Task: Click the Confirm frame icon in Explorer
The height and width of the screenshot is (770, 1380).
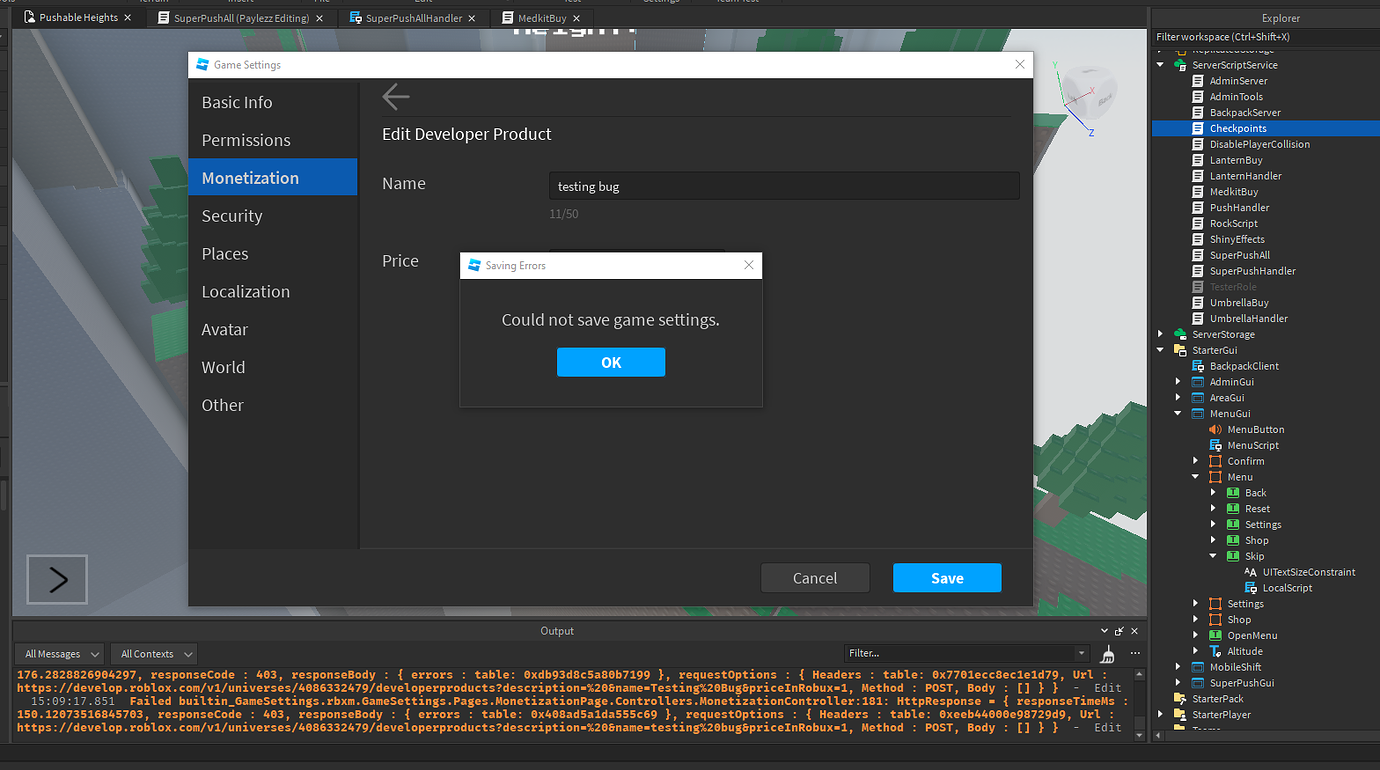Action: click(1216, 461)
